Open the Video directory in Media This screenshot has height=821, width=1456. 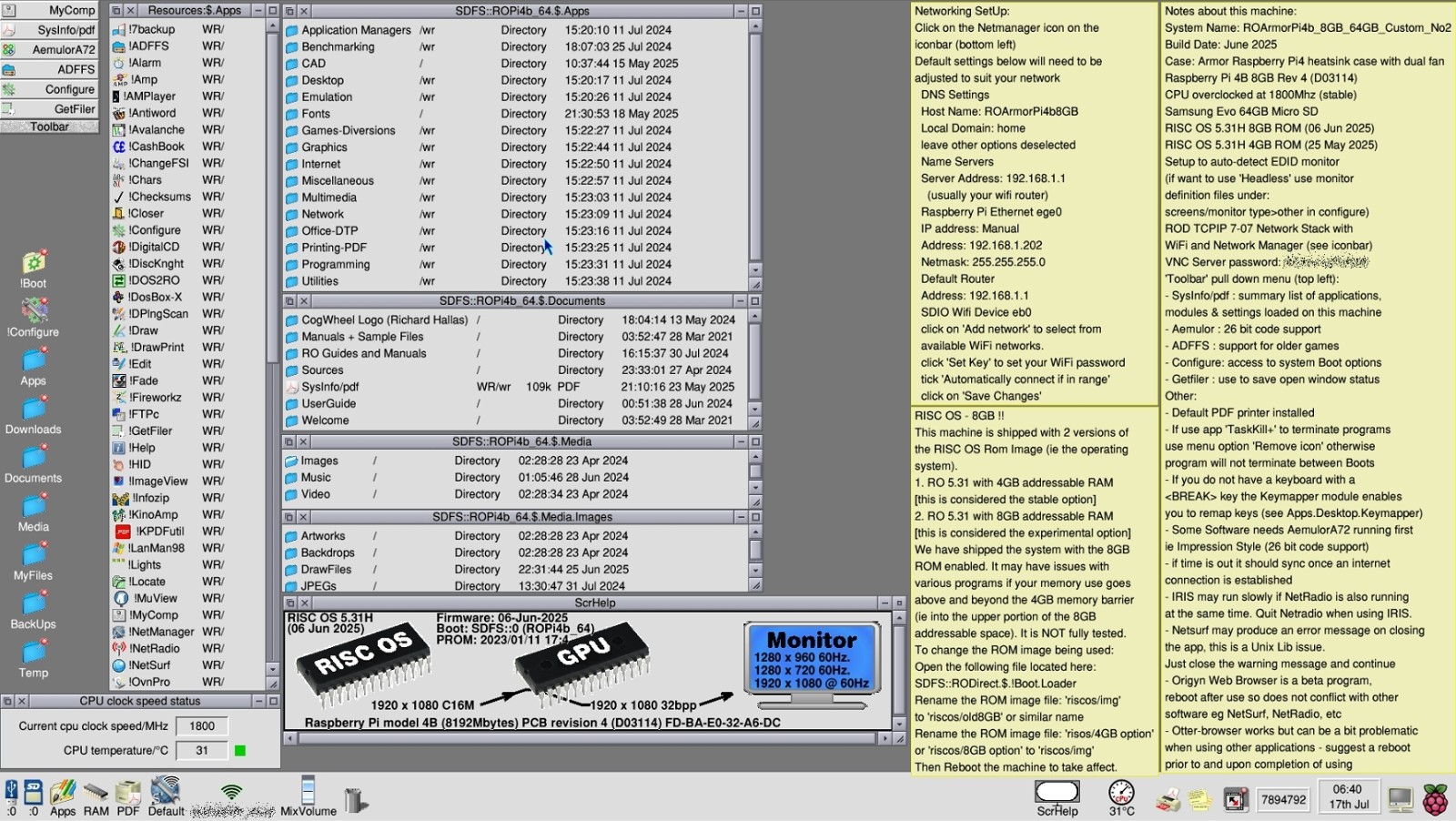[x=308, y=494]
